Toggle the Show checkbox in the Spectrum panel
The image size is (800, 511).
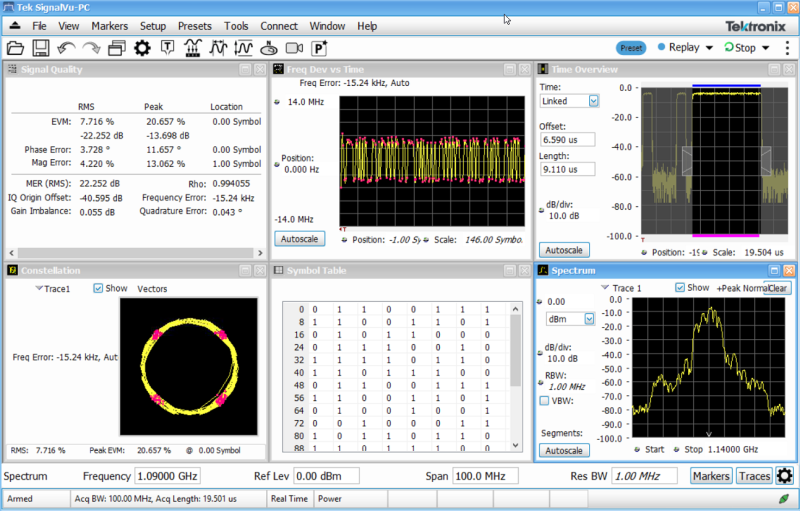(680, 288)
